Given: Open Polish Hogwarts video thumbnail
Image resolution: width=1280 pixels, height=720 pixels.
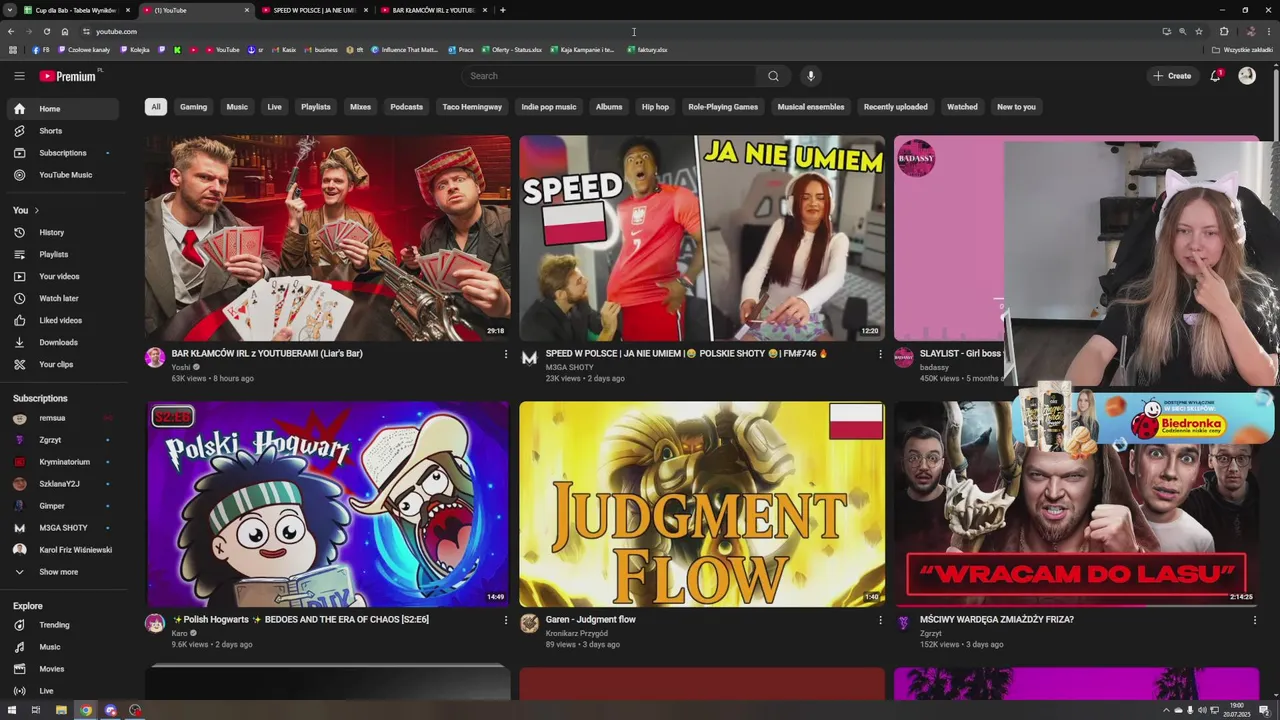Looking at the screenshot, I should pos(327,504).
